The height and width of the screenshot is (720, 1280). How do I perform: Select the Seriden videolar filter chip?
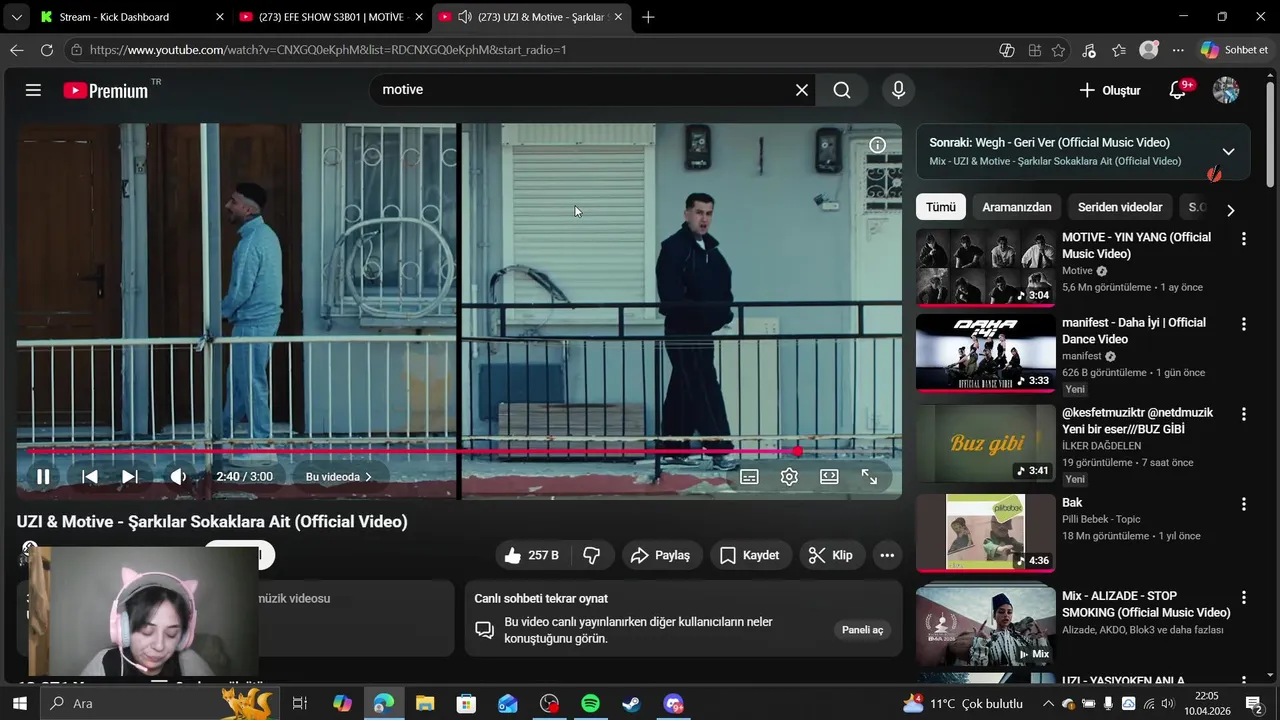pos(1120,207)
